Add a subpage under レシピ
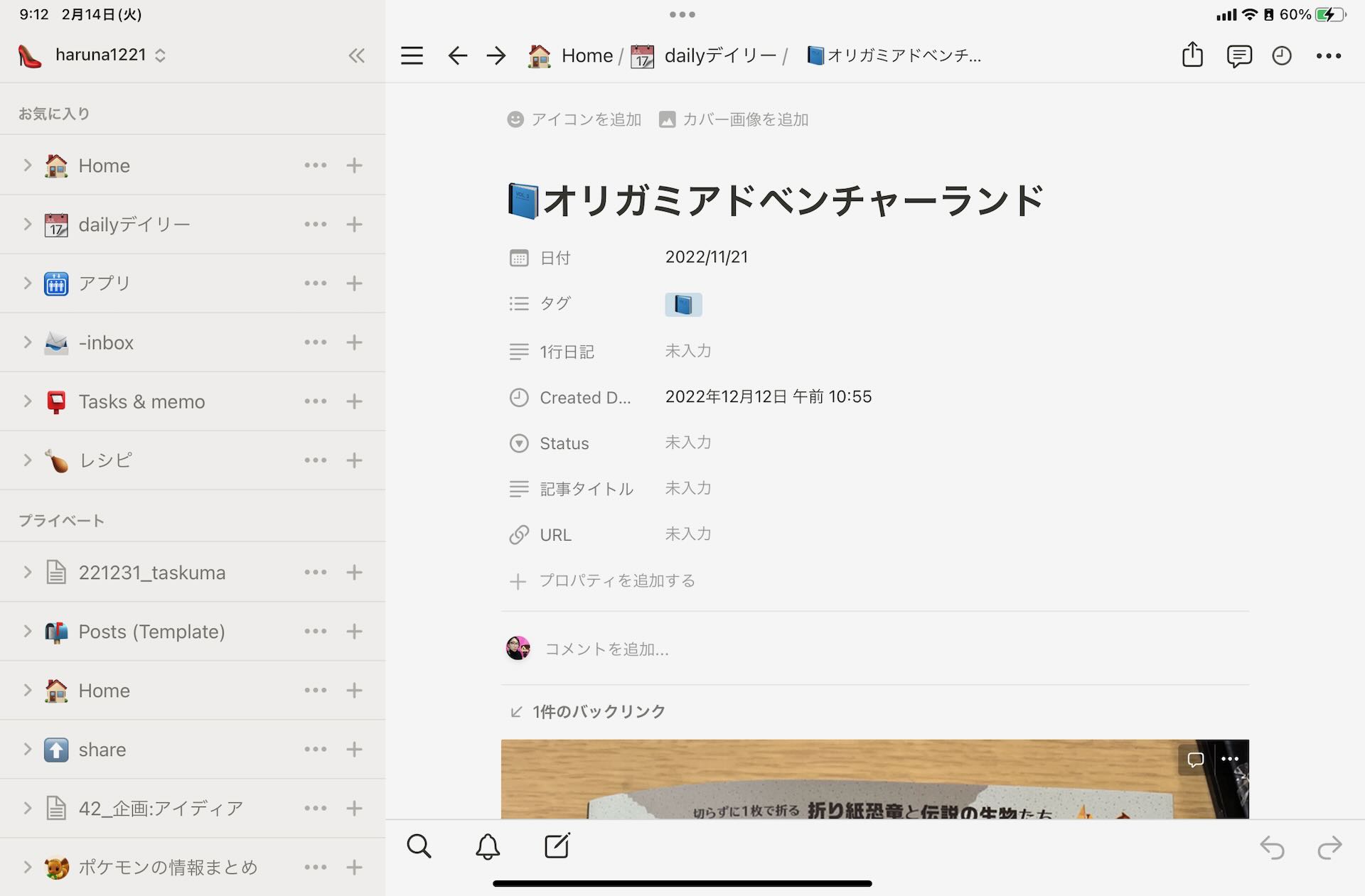Viewport: 1365px width, 896px height. [x=354, y=460]
